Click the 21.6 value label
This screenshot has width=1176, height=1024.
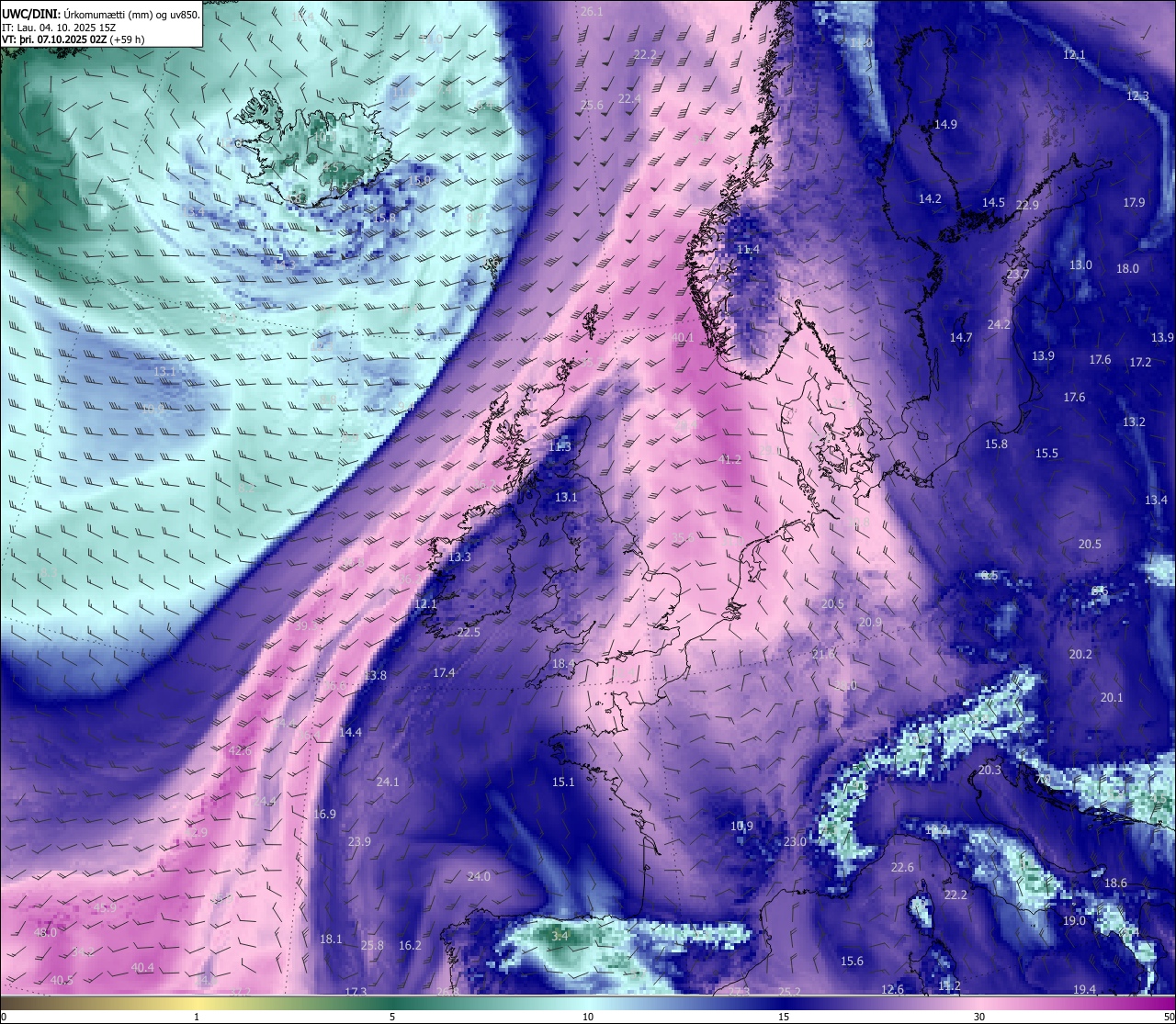(x=824, y=655)
